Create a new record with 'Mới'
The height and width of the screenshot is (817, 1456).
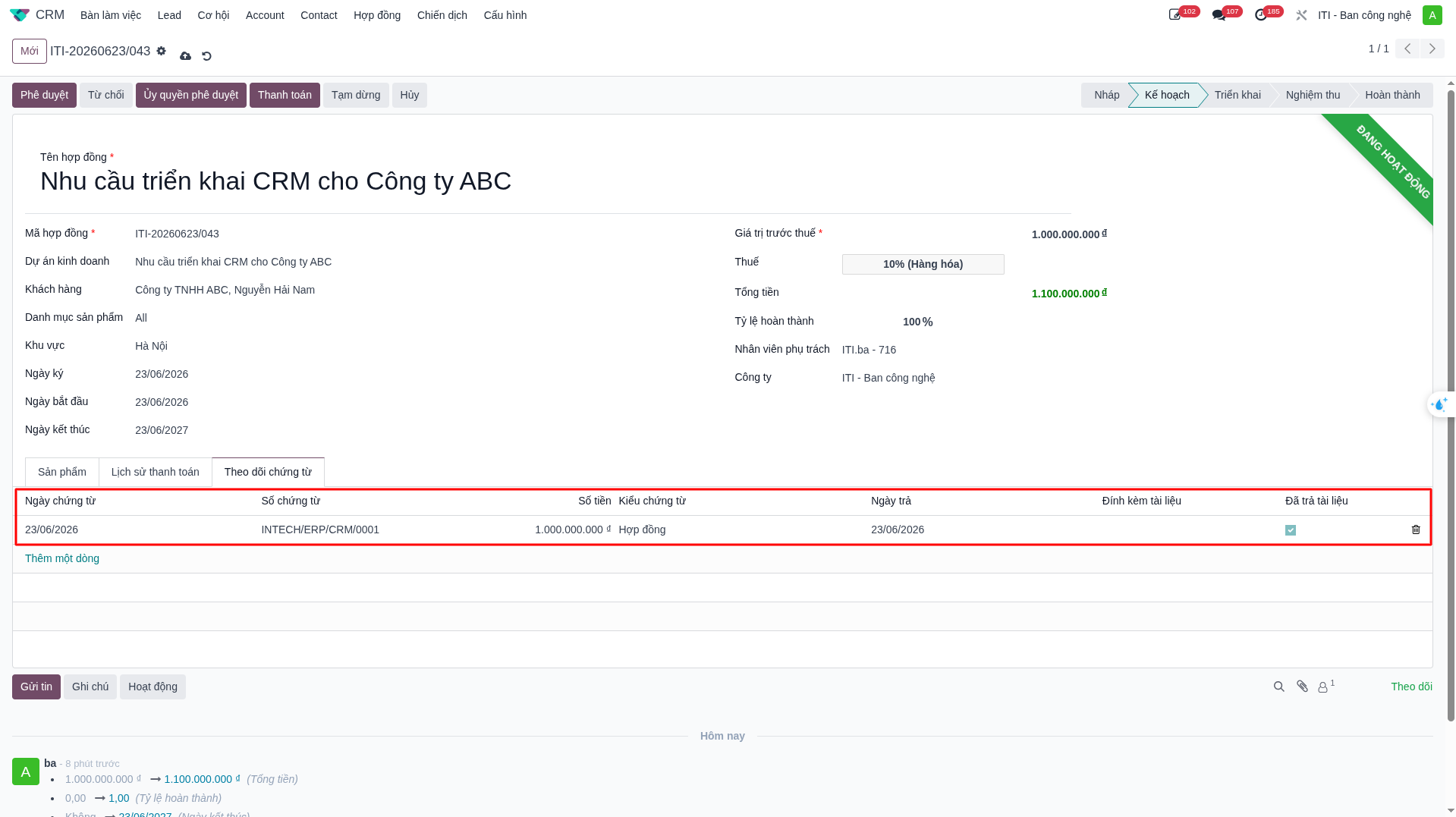(30, 51)
